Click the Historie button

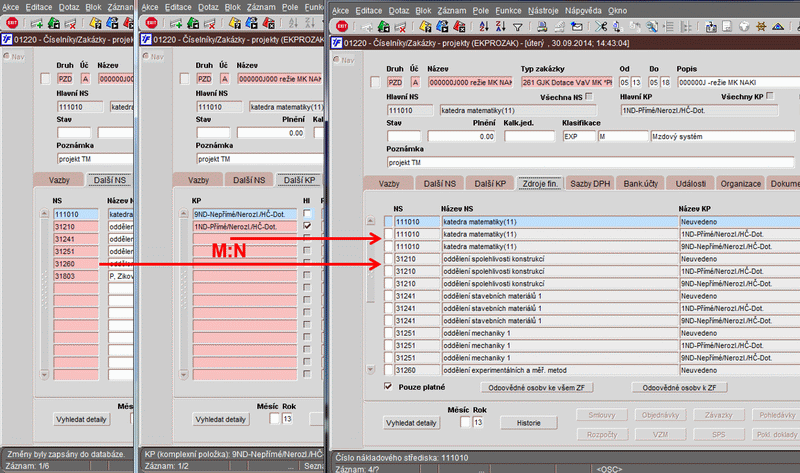click(529, 422)
